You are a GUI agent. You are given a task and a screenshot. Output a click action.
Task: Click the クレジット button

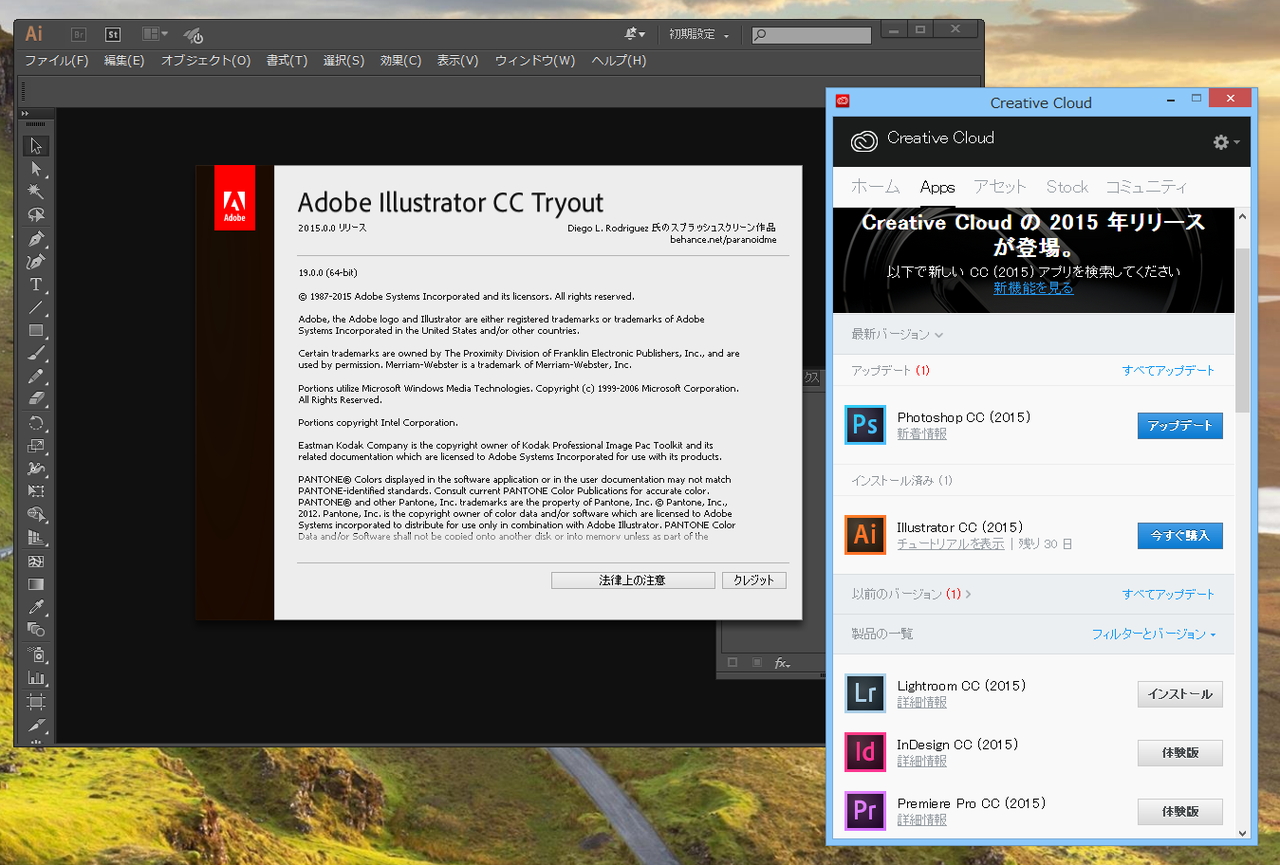[754, 580]
